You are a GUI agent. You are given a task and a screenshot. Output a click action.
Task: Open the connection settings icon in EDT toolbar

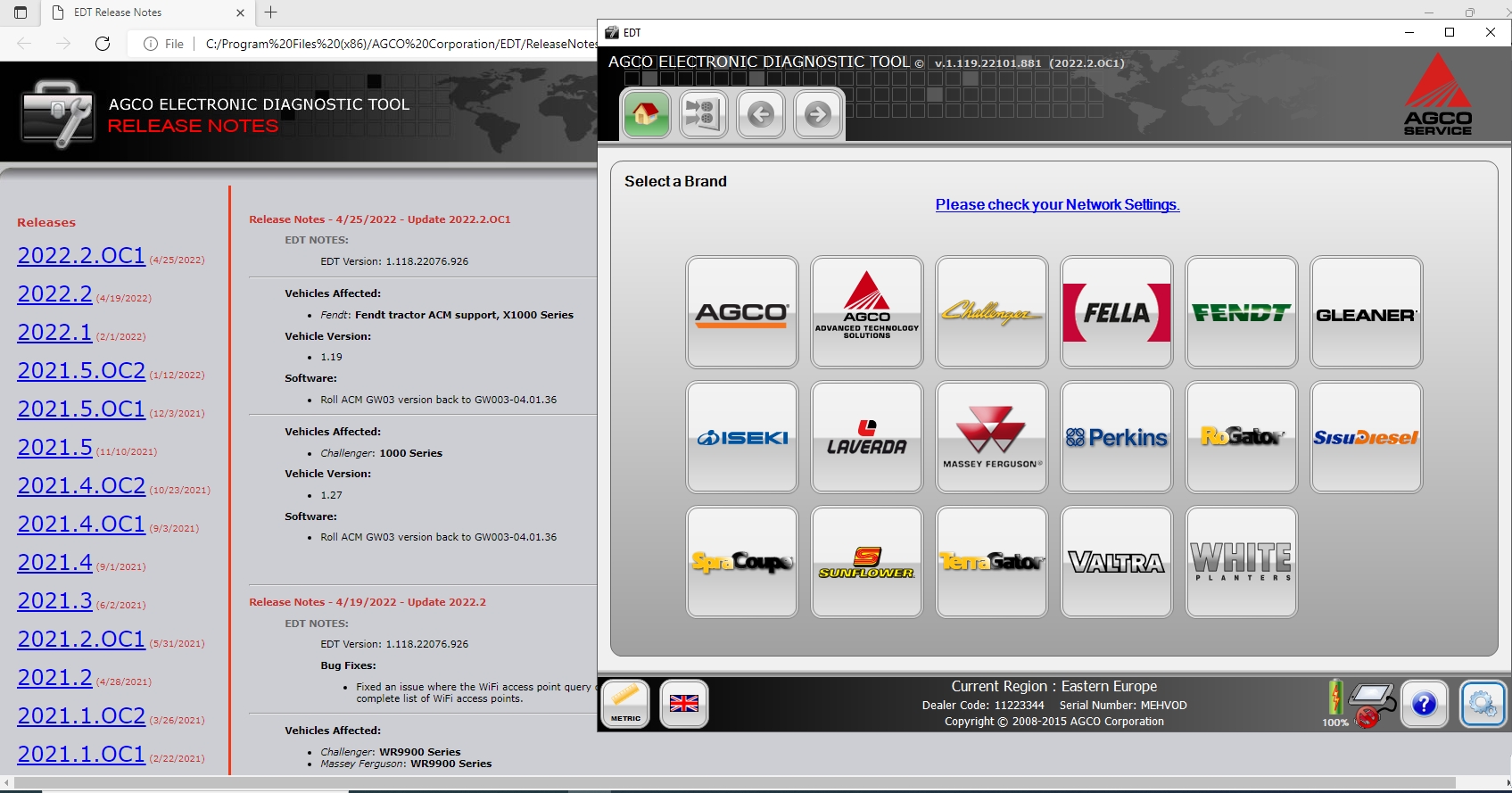[x=703, y=114]
